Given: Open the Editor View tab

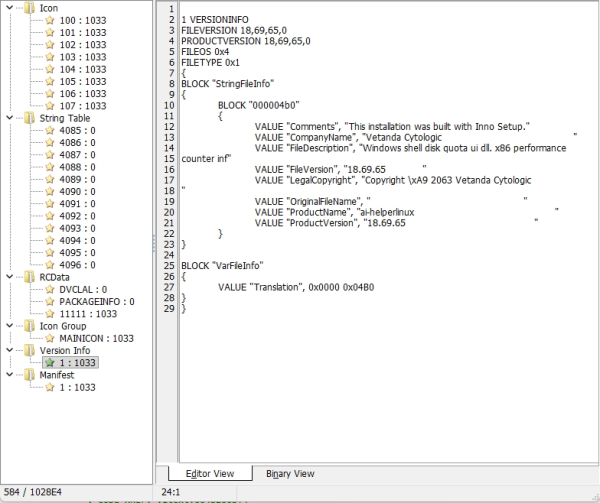Looking at the screenshot, I should pos(210,474).
